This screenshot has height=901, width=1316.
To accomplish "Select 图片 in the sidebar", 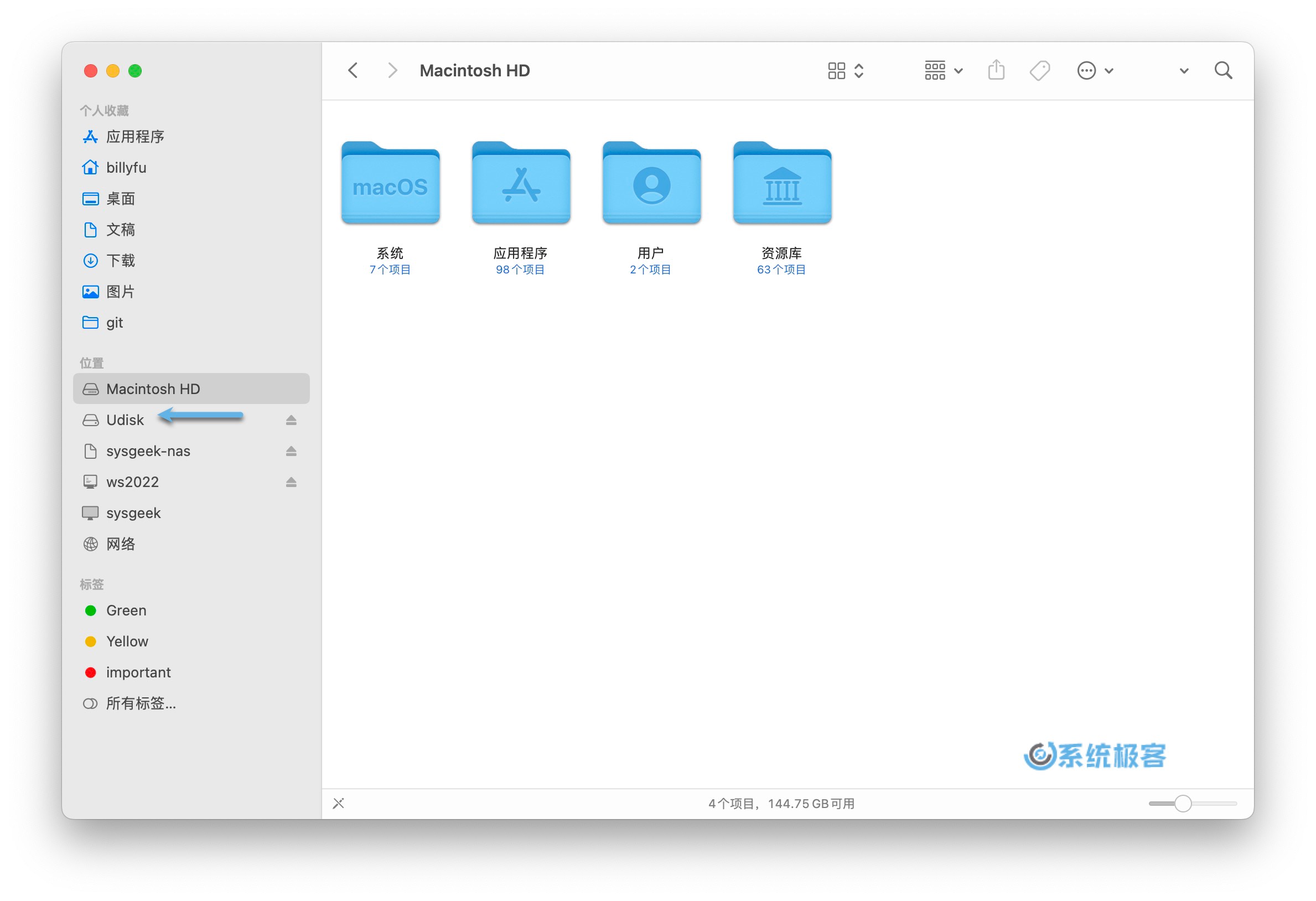I will tap(191, 292).
